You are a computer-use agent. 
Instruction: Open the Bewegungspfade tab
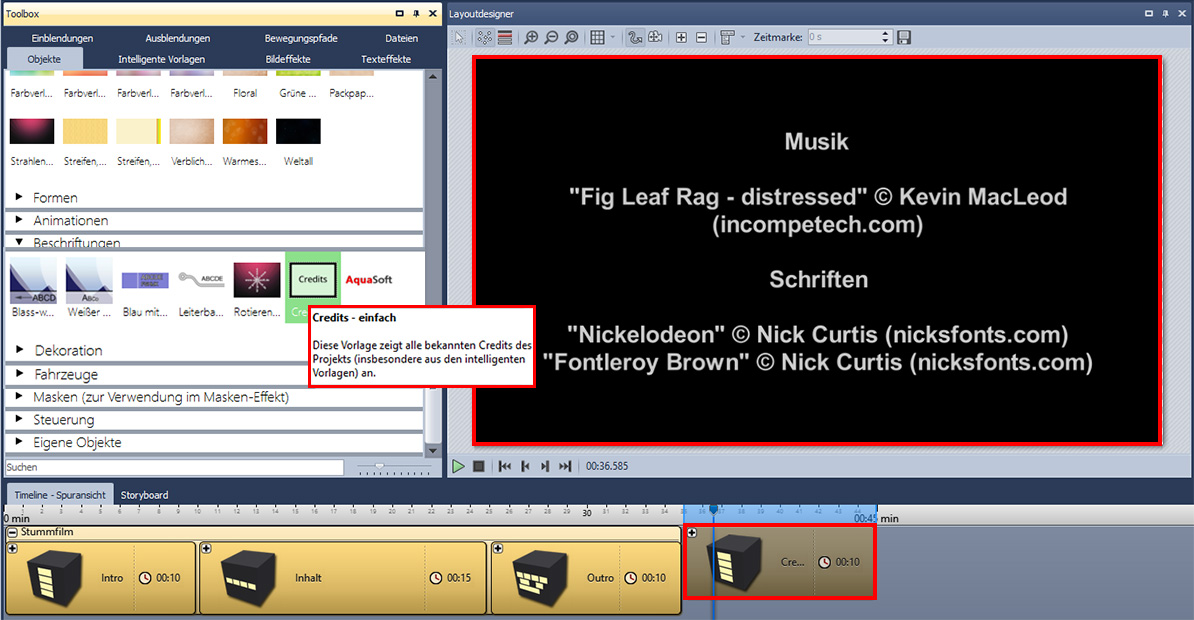point(301,38)
